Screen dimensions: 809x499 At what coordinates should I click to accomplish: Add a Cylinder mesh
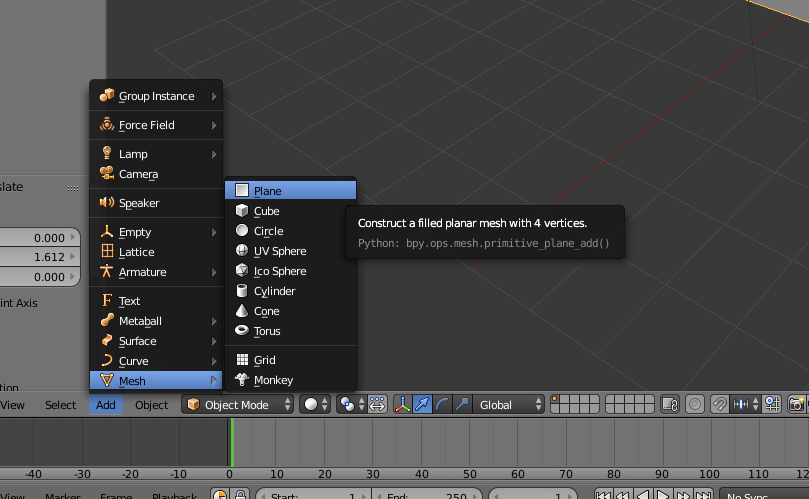click(290, 291)
